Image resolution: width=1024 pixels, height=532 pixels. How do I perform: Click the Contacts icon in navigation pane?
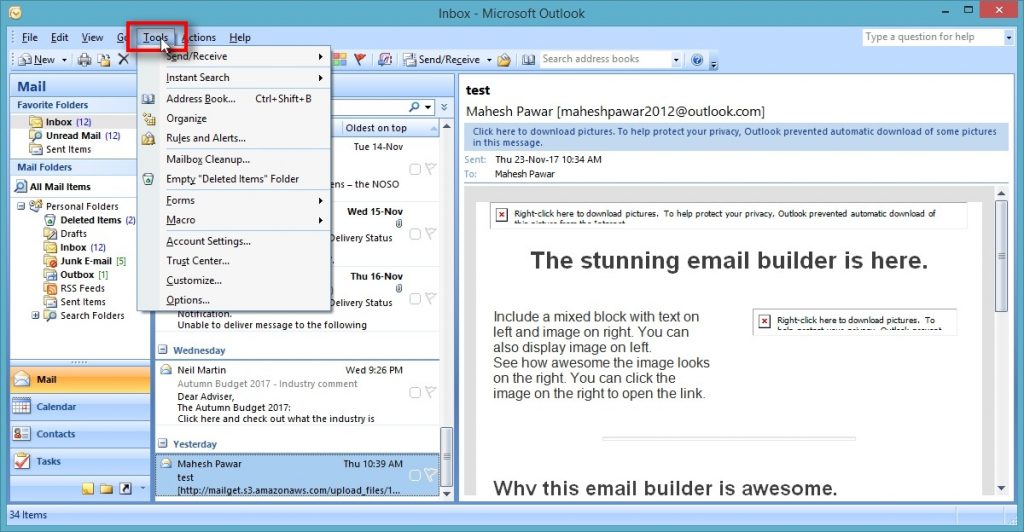(x=22, y=434)
